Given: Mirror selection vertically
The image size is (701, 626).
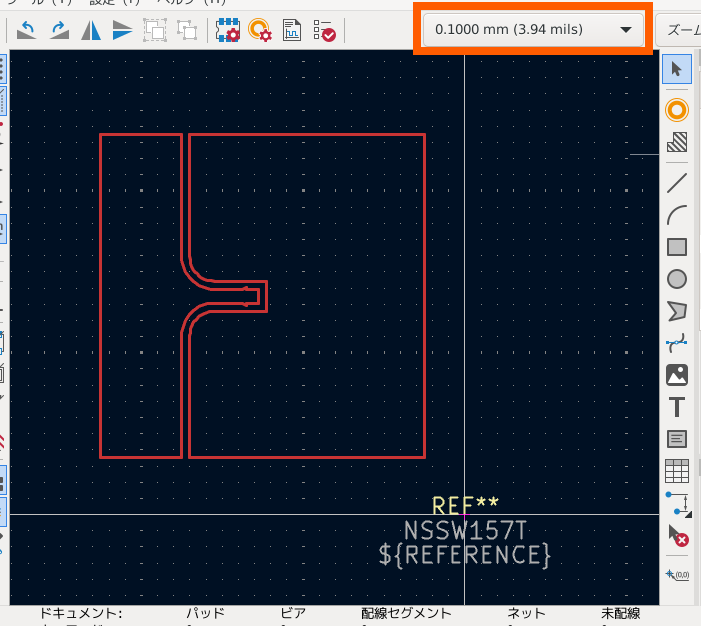Looking at the screenshot, I should pyautogui.click(x=122, y=30).
